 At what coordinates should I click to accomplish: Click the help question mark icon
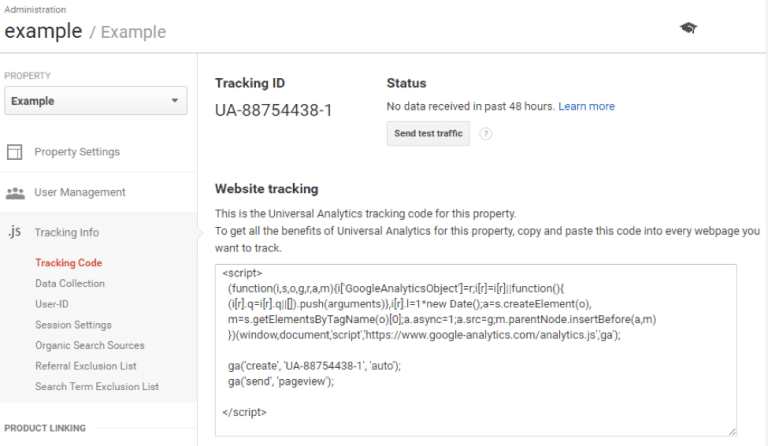(x=486, y=134)
